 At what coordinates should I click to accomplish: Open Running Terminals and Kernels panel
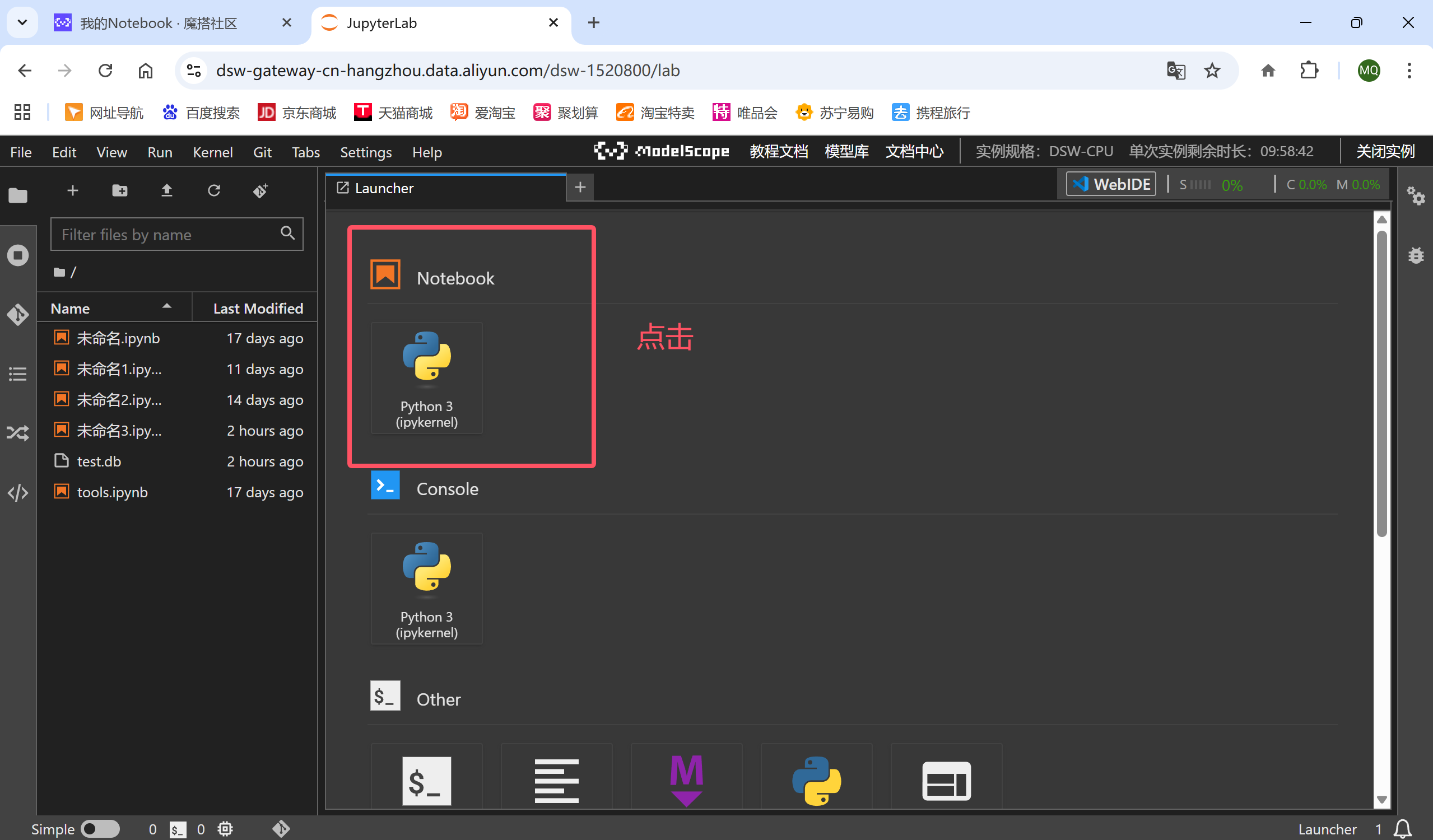pos(17,255)
